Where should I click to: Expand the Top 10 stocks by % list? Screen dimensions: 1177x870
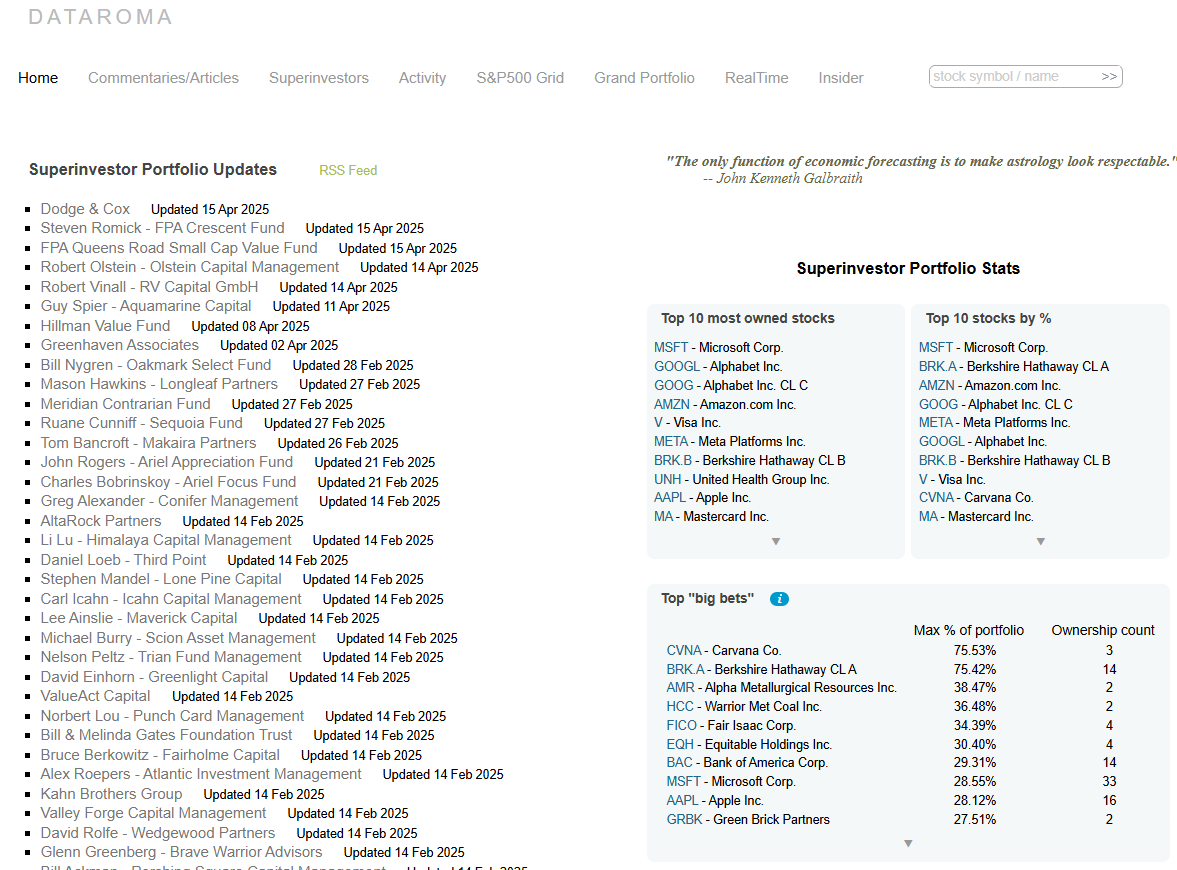pyautogui.click(x=1040, y=541)
